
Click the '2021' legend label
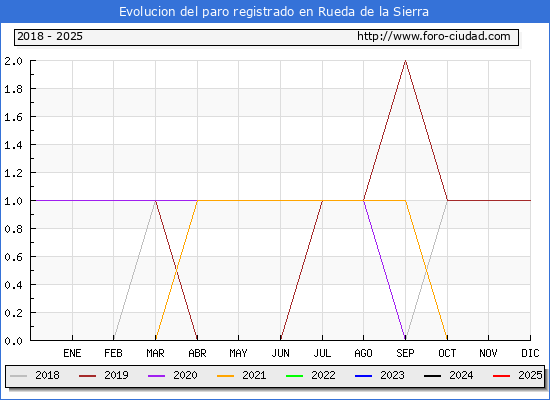tap(254, 375)
